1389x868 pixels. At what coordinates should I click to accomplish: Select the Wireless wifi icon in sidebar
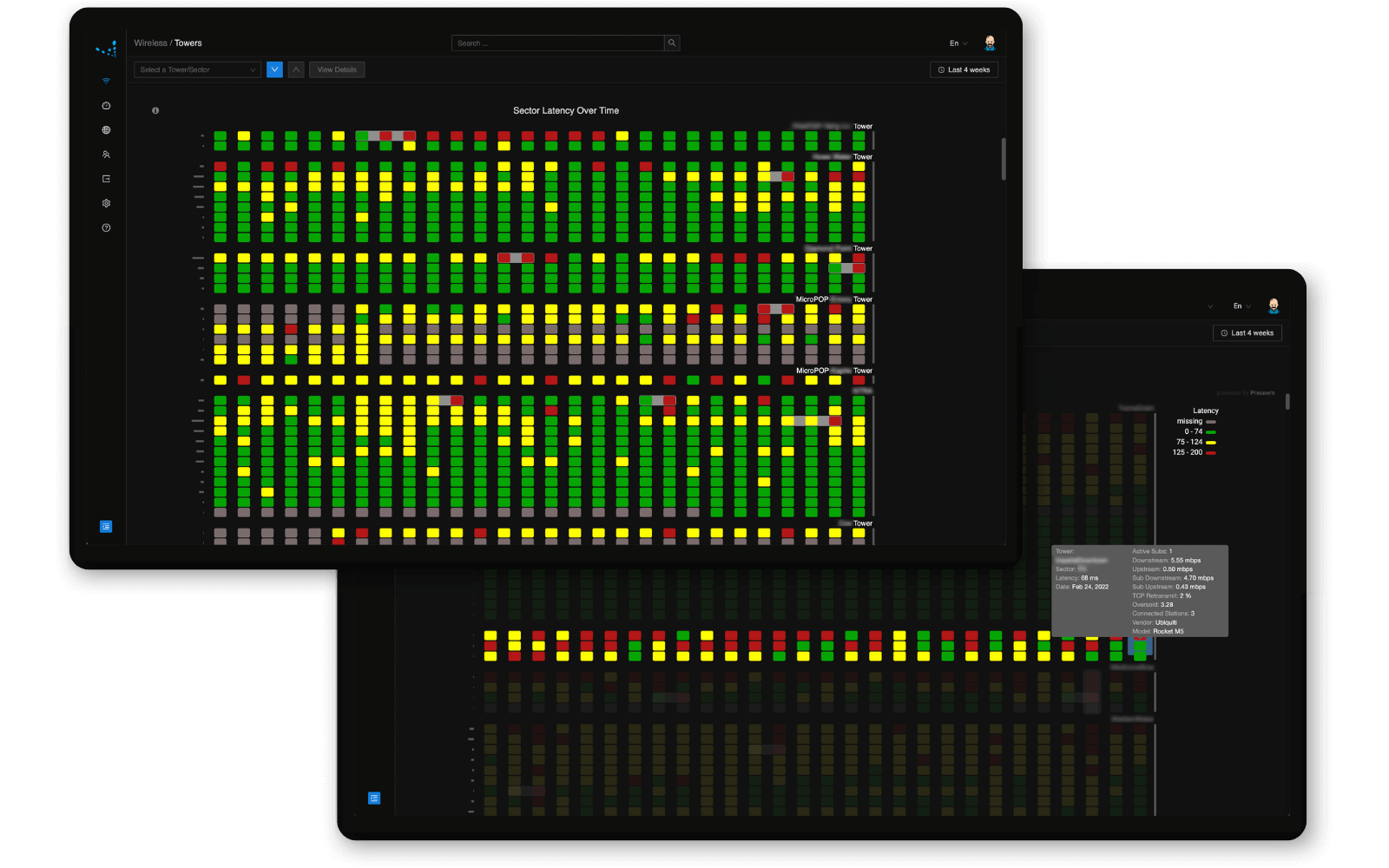click(x=106, y=79)
